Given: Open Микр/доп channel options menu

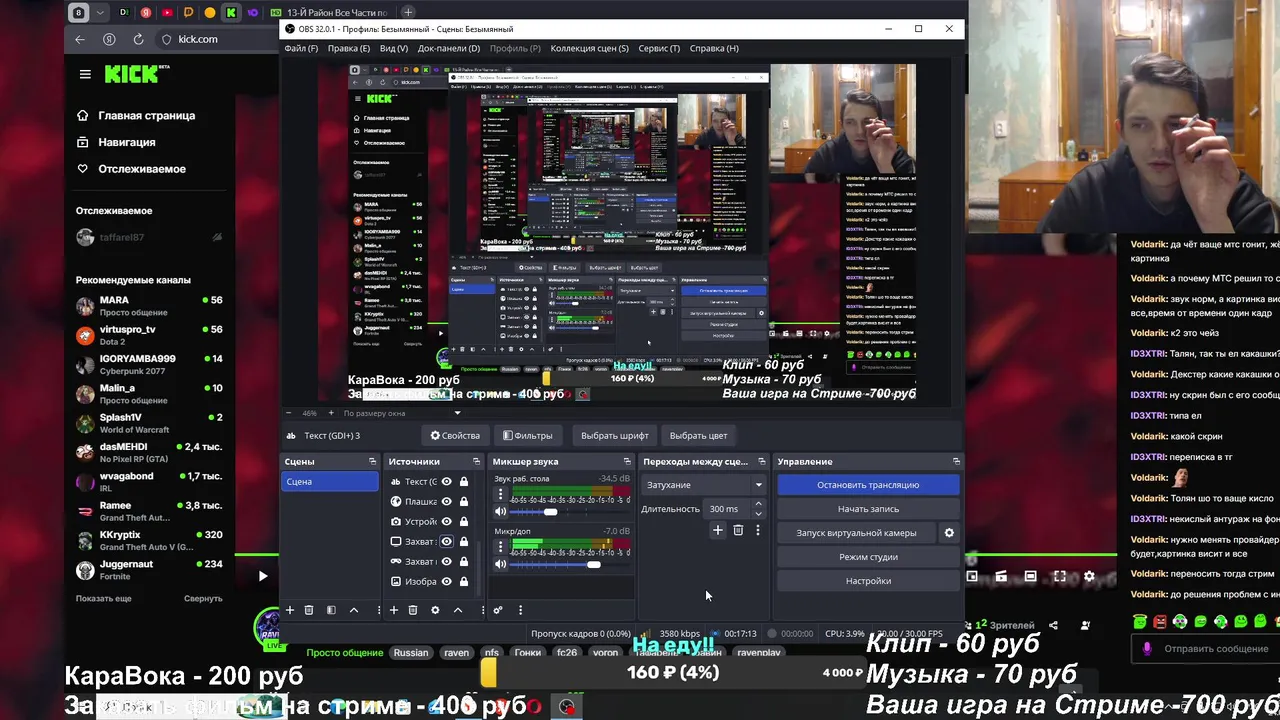Looking at the screenshot, I should pos(501,547).
